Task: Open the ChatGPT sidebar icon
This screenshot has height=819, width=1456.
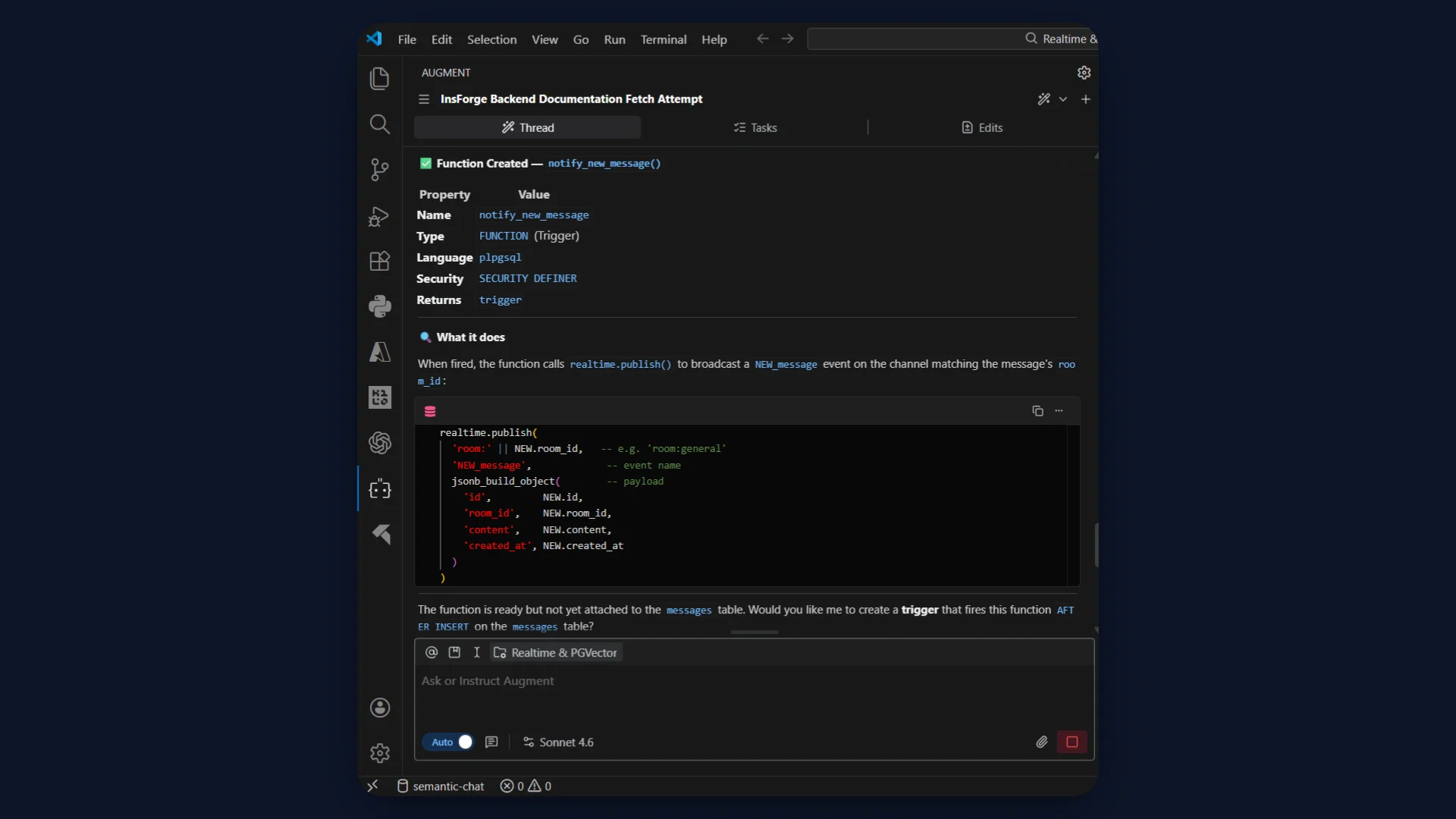Action: pos(379,443)
